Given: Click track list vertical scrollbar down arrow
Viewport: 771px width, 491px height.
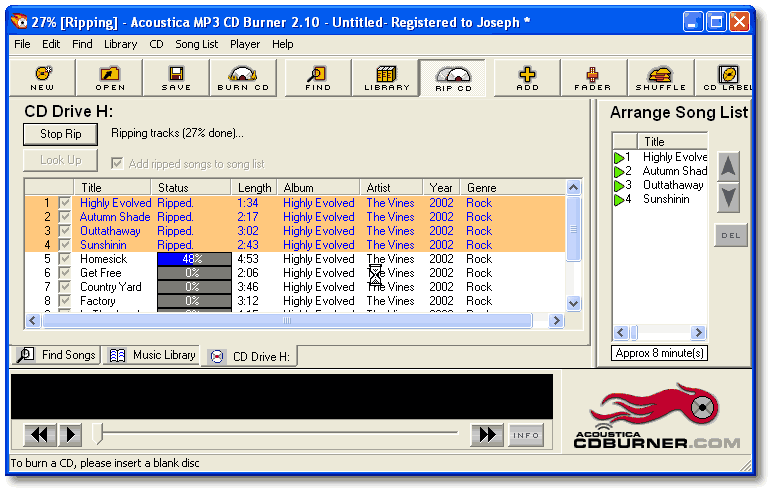Looking at the screenshot, I should coord(573,303).
